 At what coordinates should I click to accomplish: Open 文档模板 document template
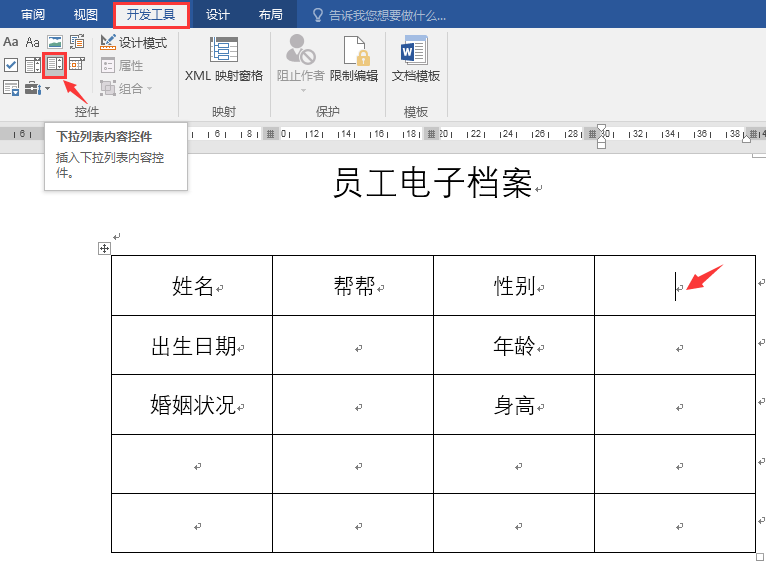point(416,59)
